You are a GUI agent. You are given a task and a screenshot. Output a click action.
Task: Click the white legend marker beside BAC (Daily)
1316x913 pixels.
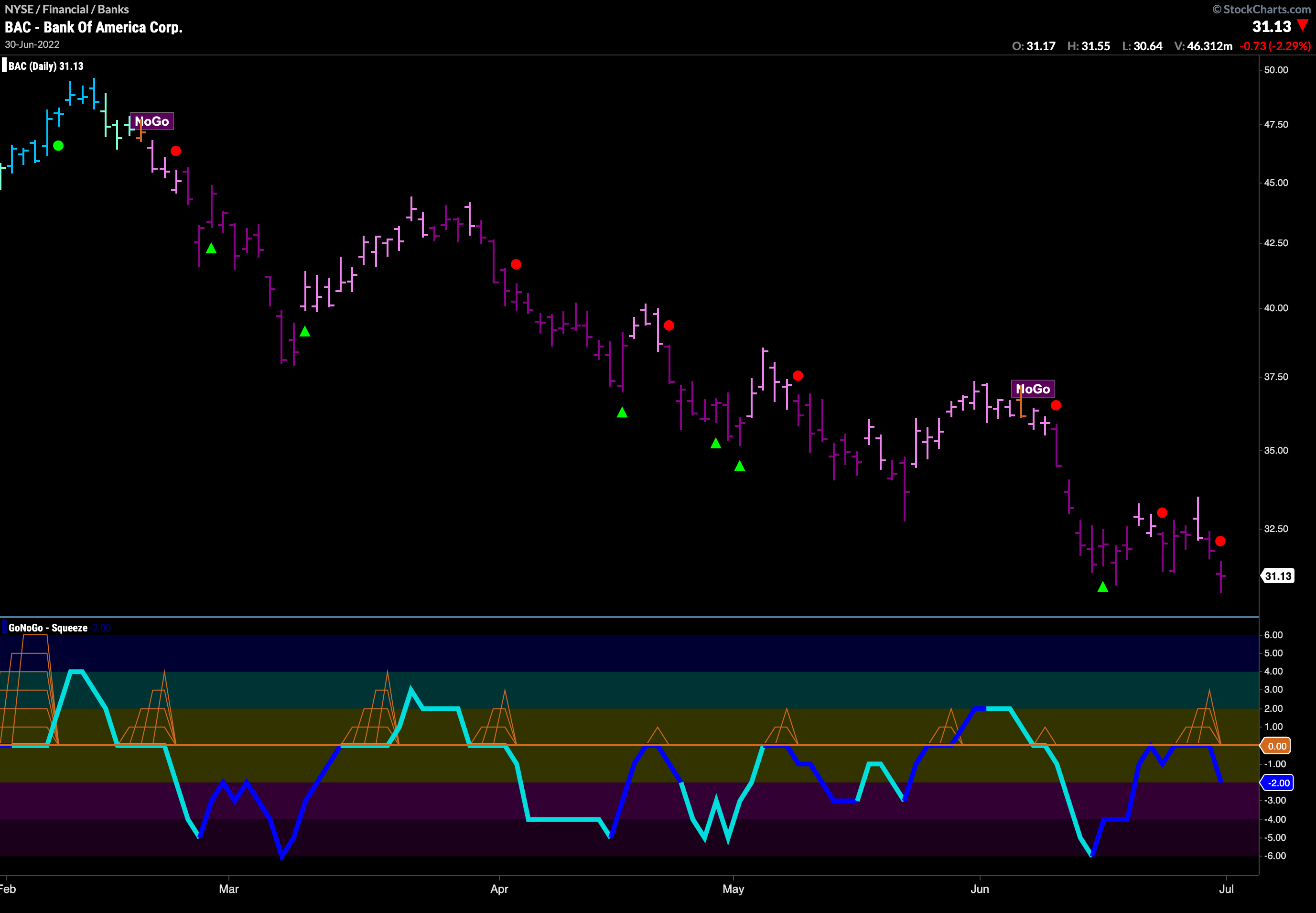(4, 65)
